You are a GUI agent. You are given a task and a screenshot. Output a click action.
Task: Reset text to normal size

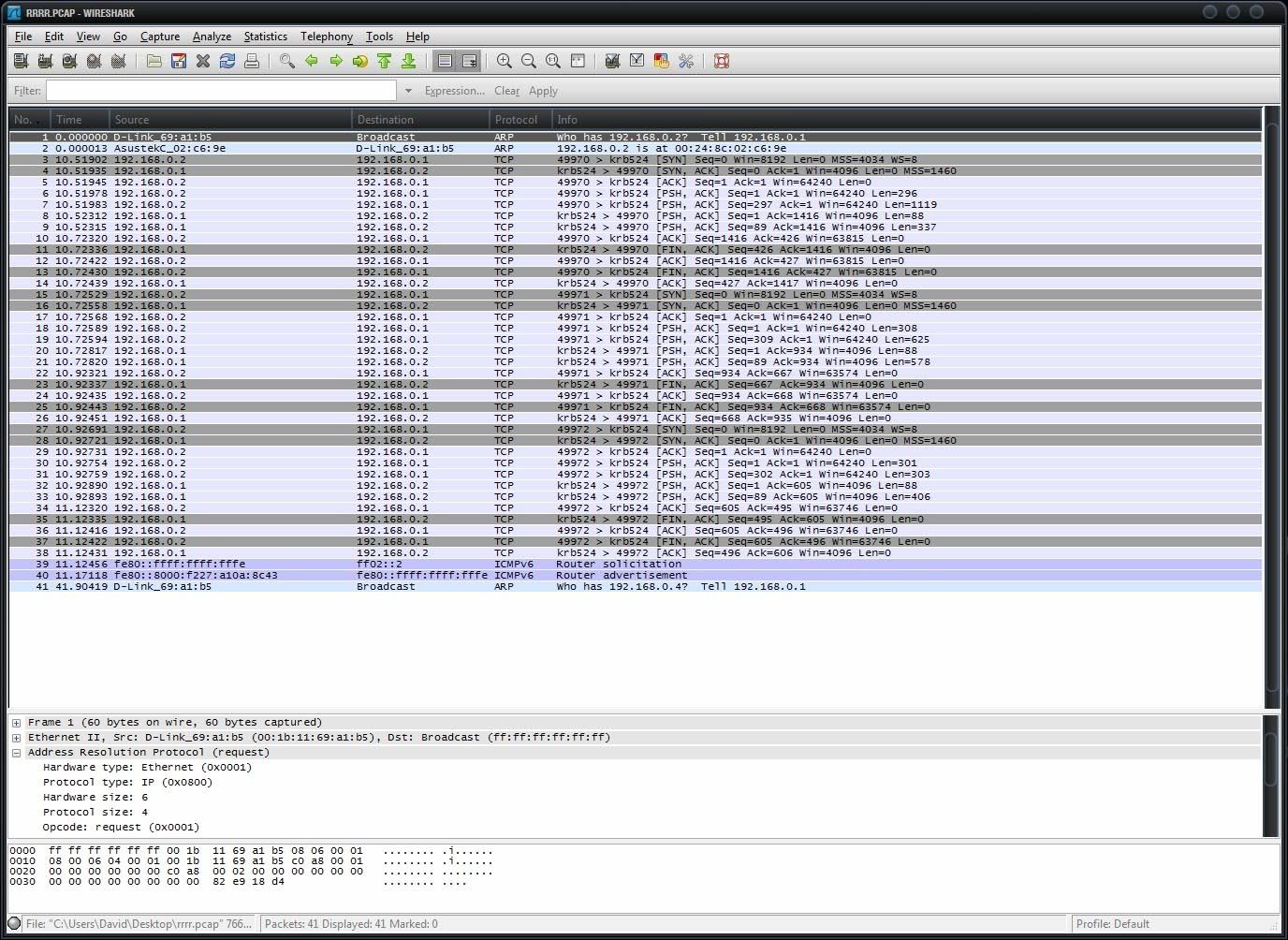pos(553,61)
